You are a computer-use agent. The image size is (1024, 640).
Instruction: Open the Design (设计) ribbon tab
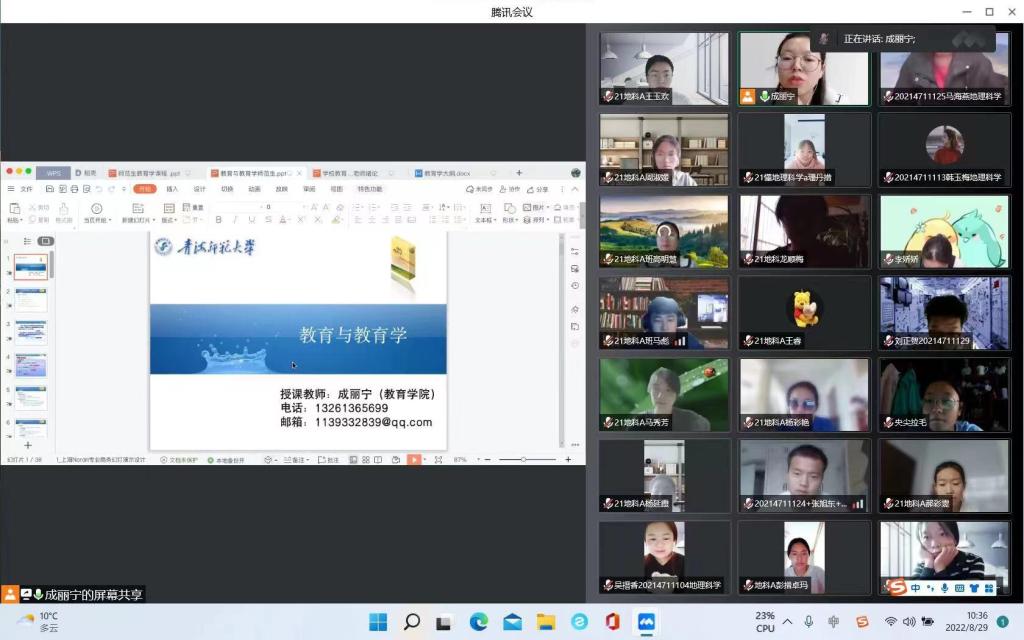tap(199, 189)
